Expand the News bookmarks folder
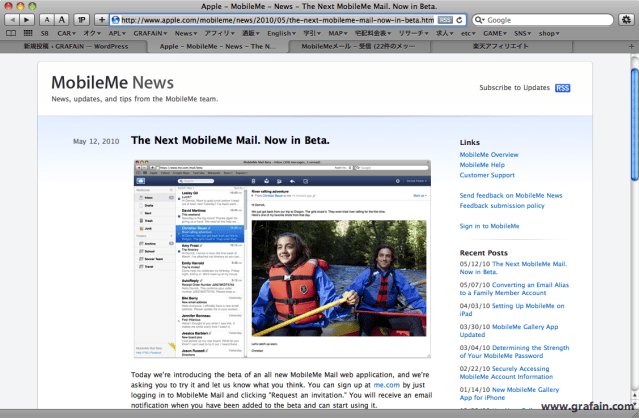Viewport: 639px width, 418px height. tap(186, 33)
